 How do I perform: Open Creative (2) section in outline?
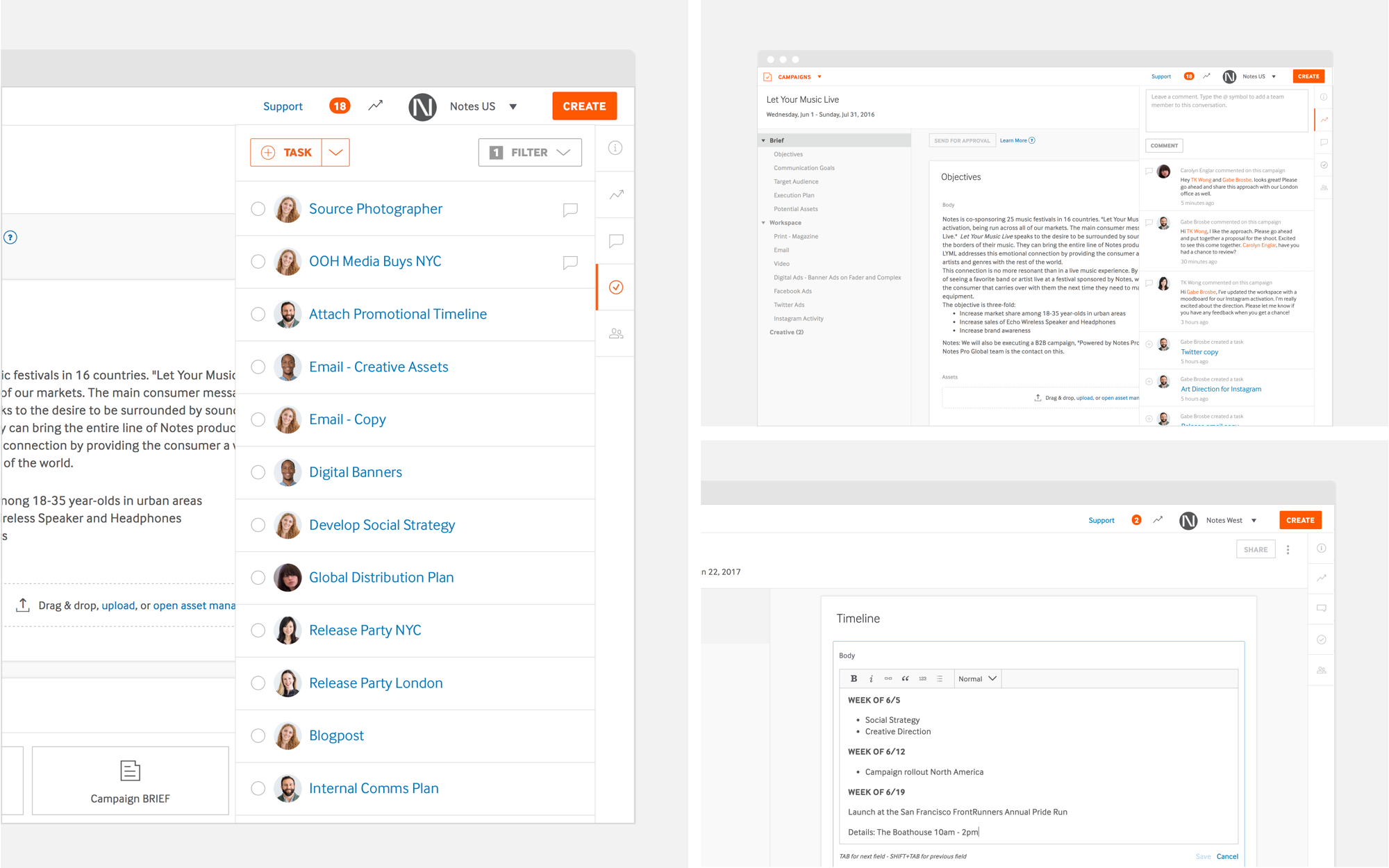(x=786, y=333)
